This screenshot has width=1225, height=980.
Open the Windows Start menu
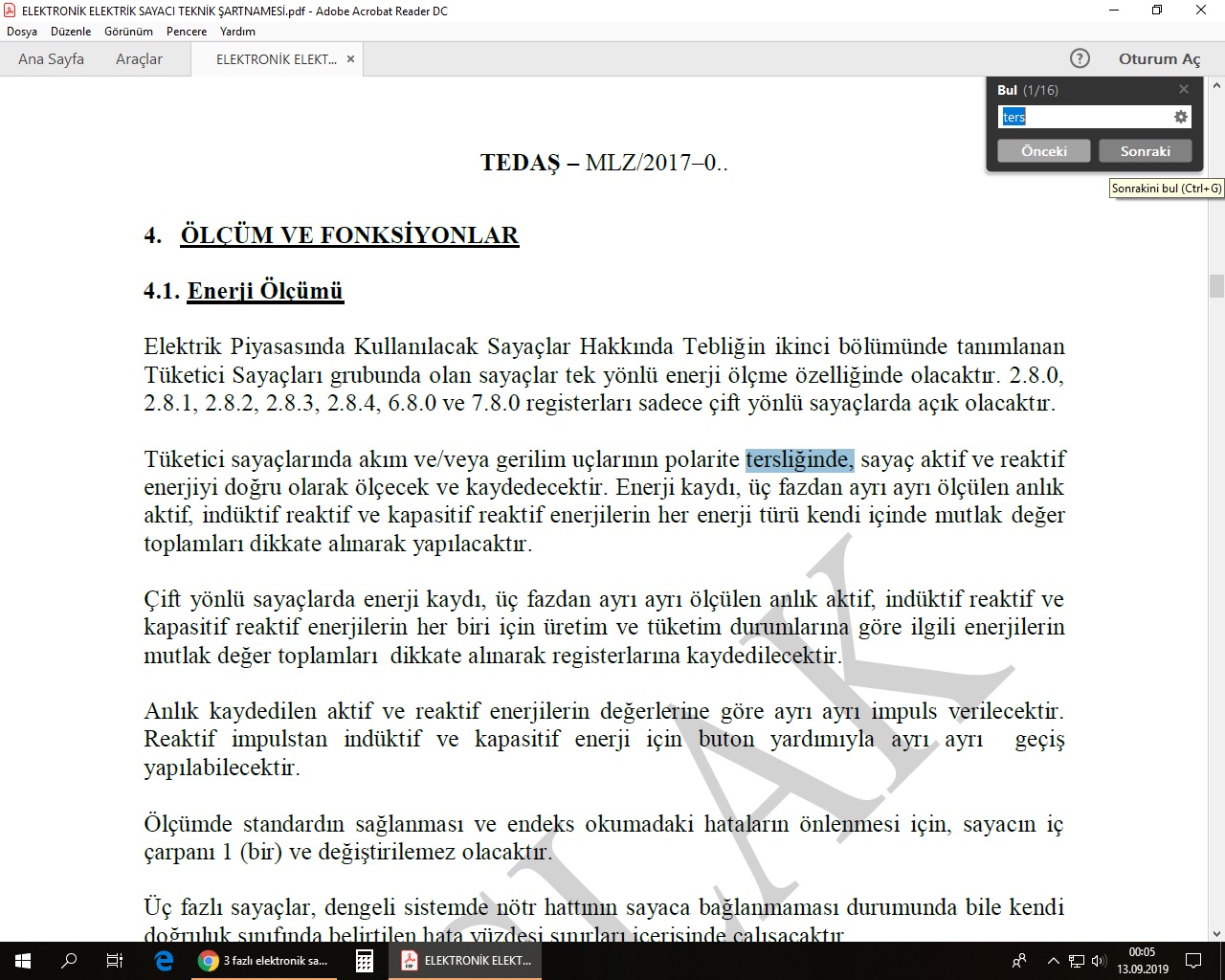[x=23, y=961]
